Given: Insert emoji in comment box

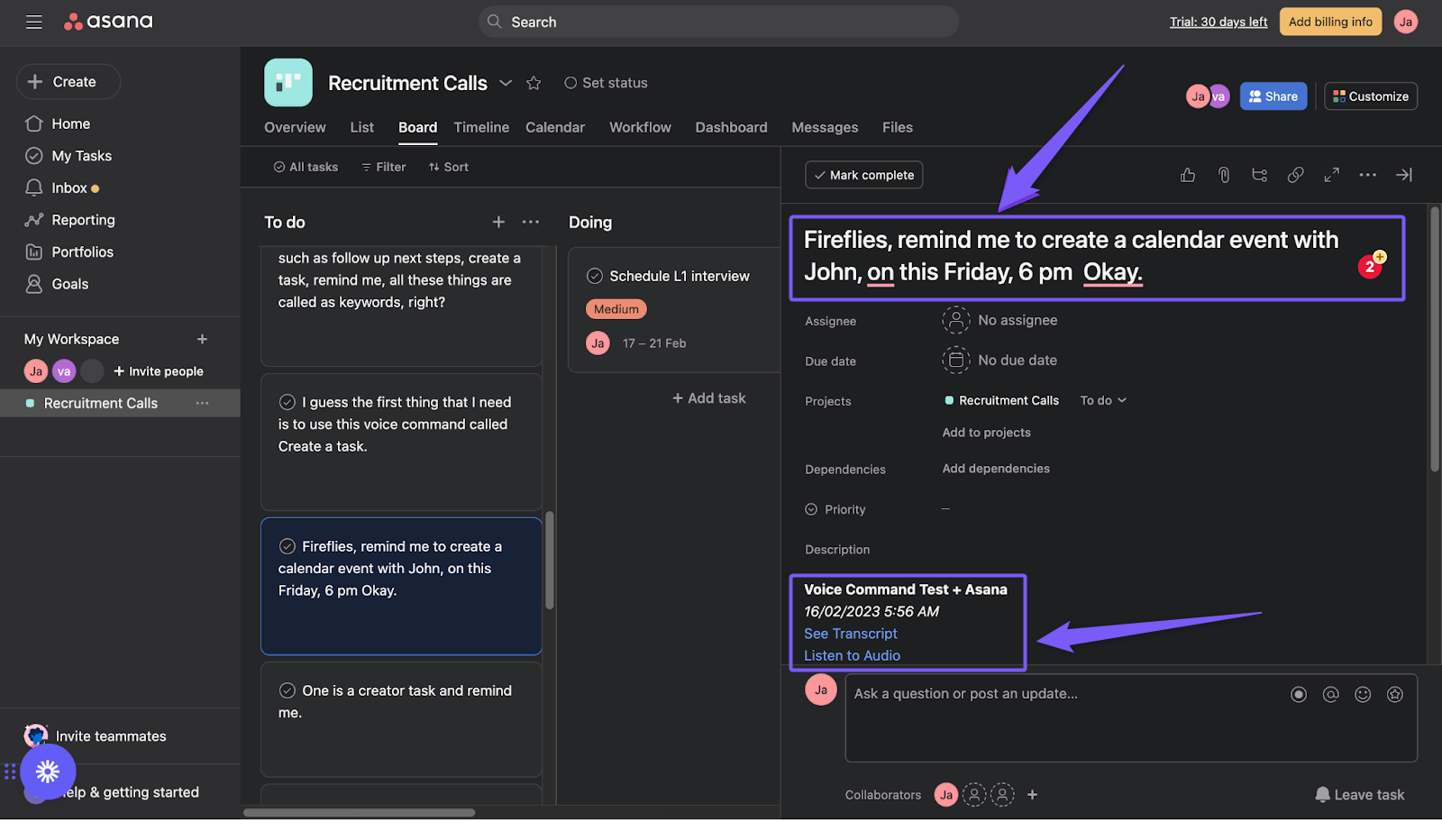Looking at the screenshot, I should pos(1363,694).
